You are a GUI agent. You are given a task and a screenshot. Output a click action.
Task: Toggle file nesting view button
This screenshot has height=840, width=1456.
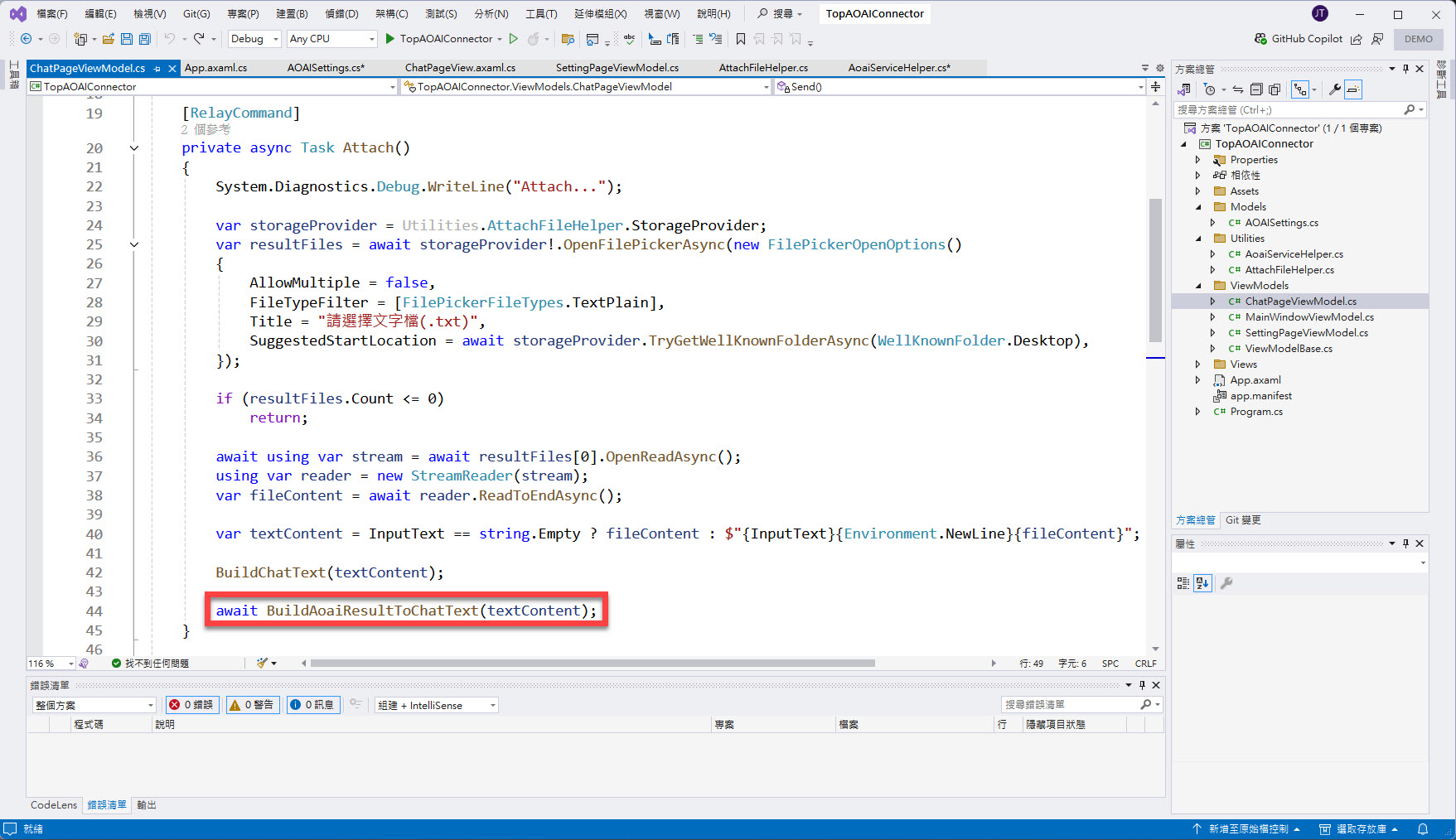click(x=1300, y=89)
